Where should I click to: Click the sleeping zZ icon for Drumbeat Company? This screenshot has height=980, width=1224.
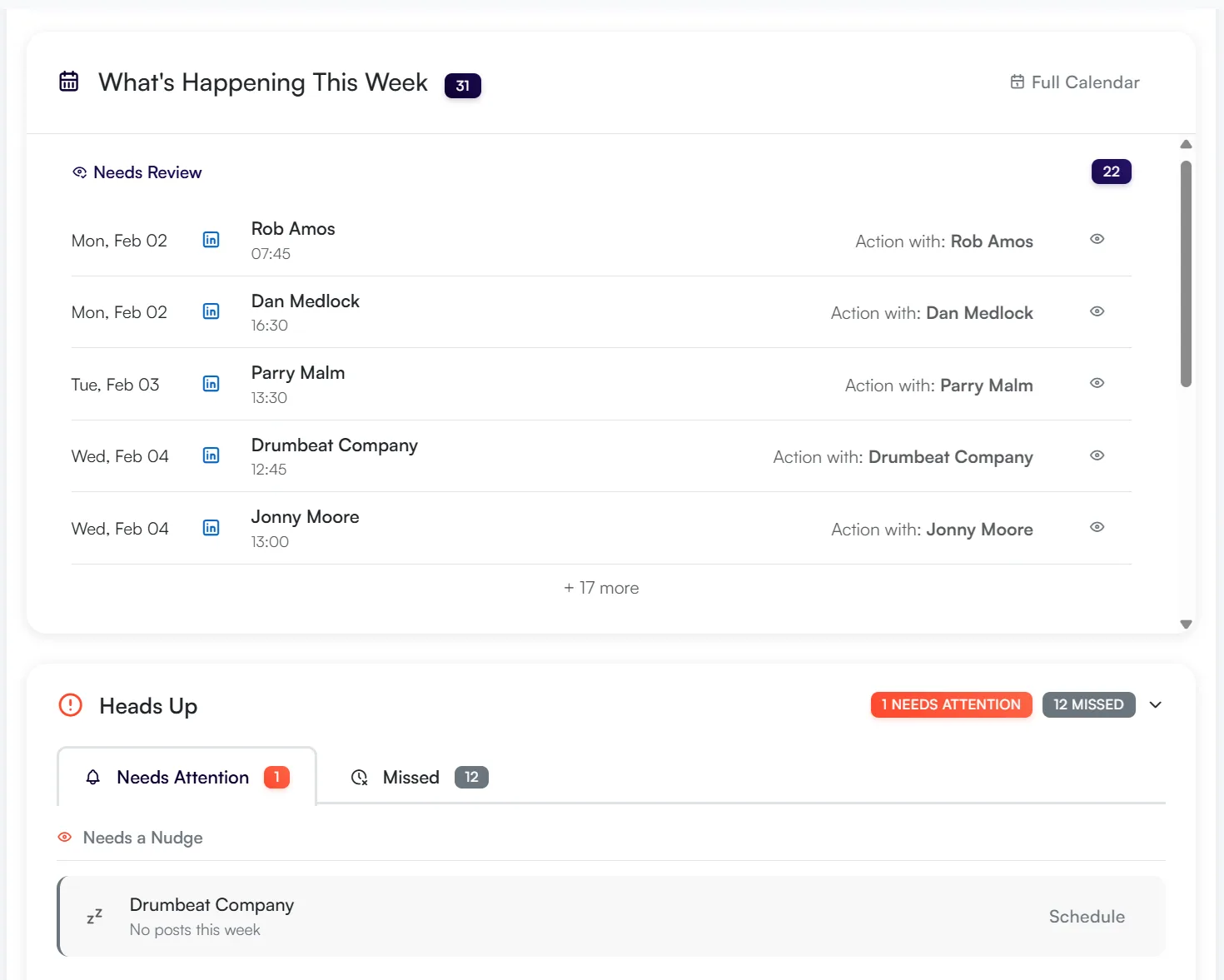pos(95,916)
